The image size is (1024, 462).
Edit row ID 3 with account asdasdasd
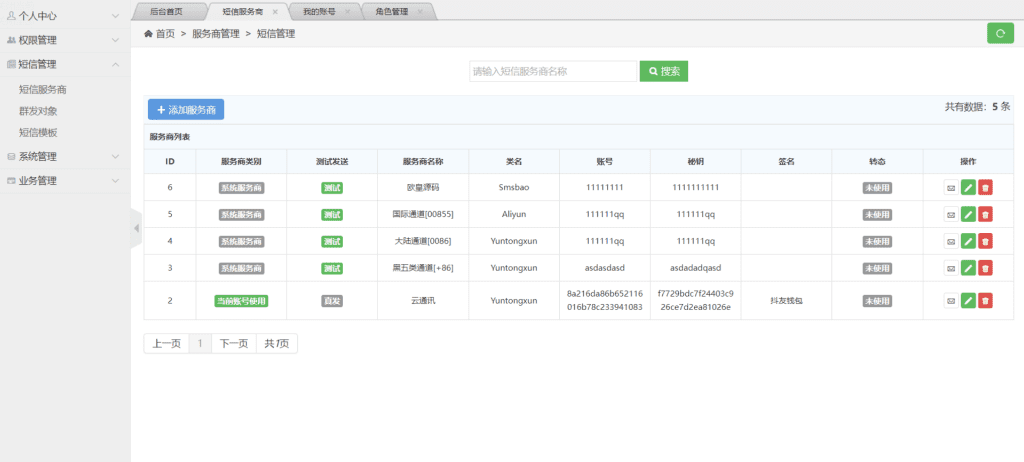[x=968, y=268]
